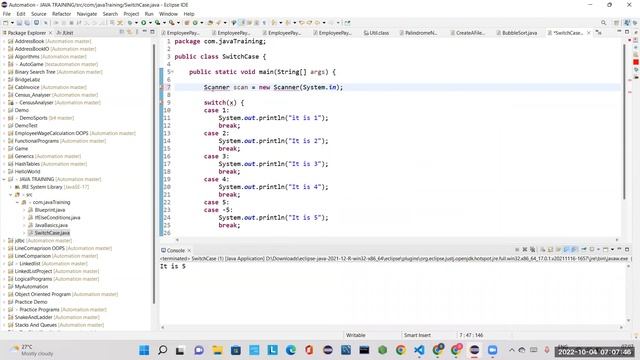Collapse the src folder node
This screenshot has width=640, height=360.
click(11, 195)
